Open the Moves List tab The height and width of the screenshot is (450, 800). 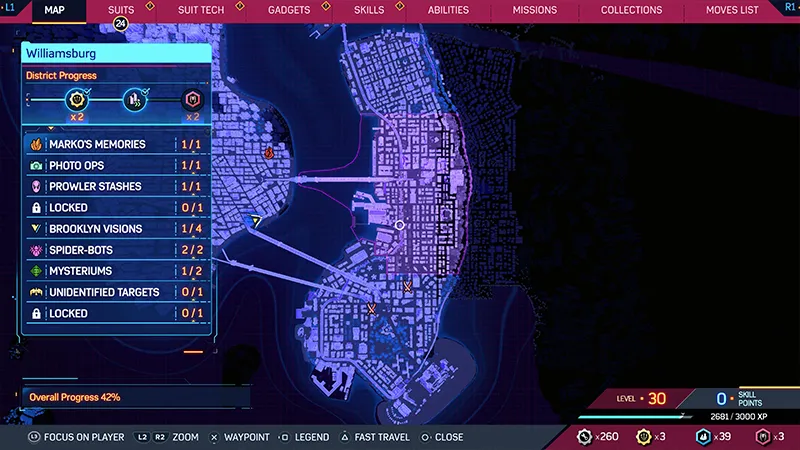732,10
